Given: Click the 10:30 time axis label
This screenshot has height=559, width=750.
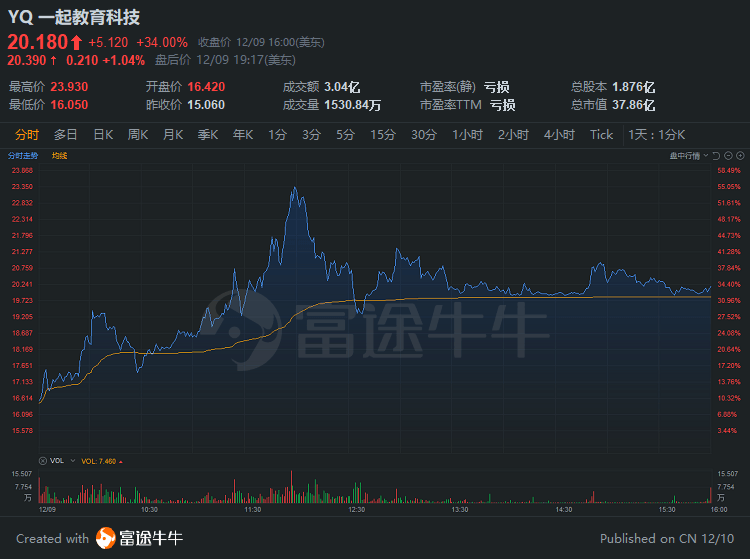Looking at the screenshot, I should pos(149,510).
